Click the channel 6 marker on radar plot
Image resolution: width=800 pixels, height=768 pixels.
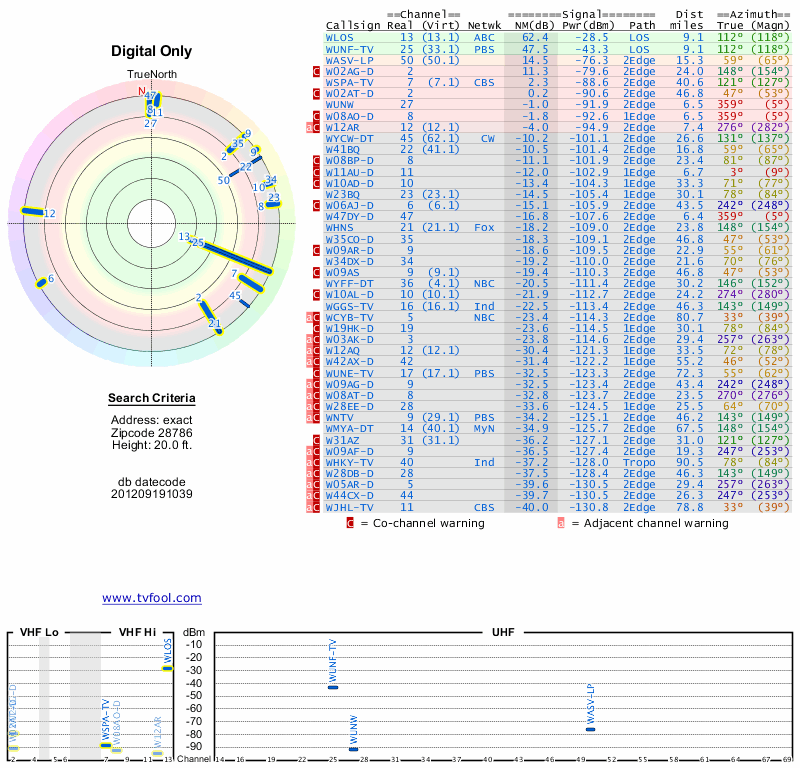click(42, 282)
